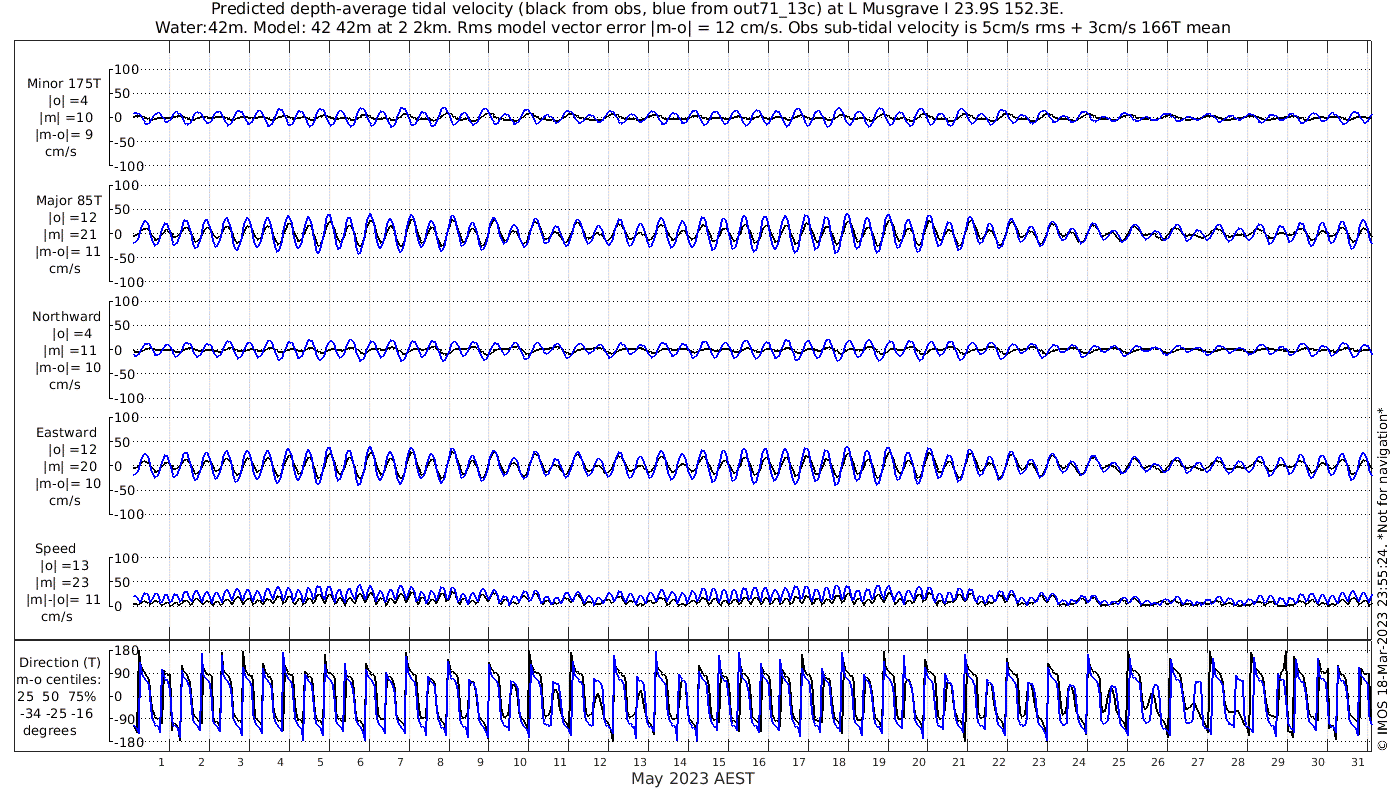
Task: Click the '|m|-|o|= 11' value in Speed panel
Action: click(x=65, y=600)
